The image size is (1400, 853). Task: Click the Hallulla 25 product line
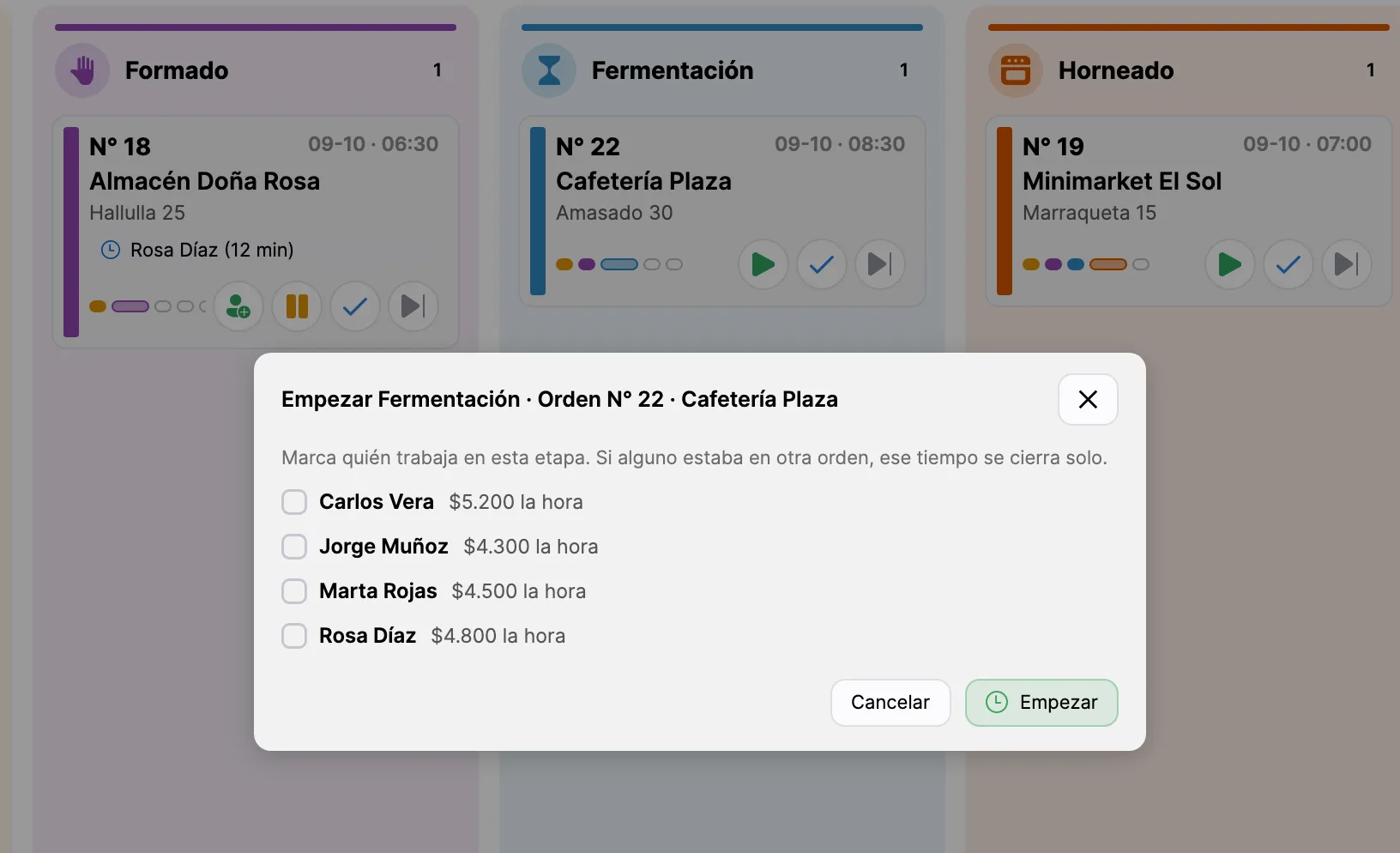(x=137, y=213)
